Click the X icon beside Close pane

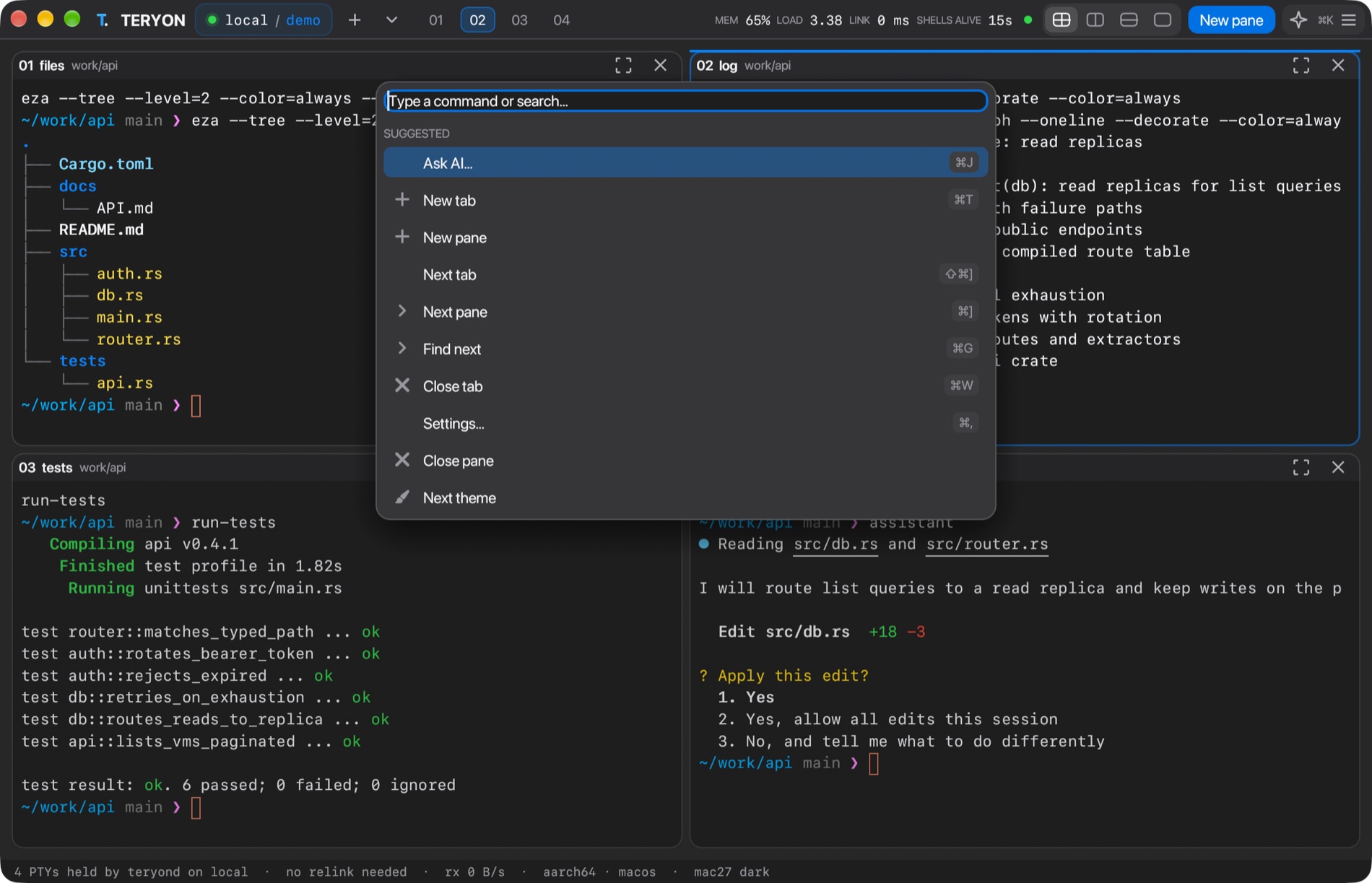(x=402, y=460)
